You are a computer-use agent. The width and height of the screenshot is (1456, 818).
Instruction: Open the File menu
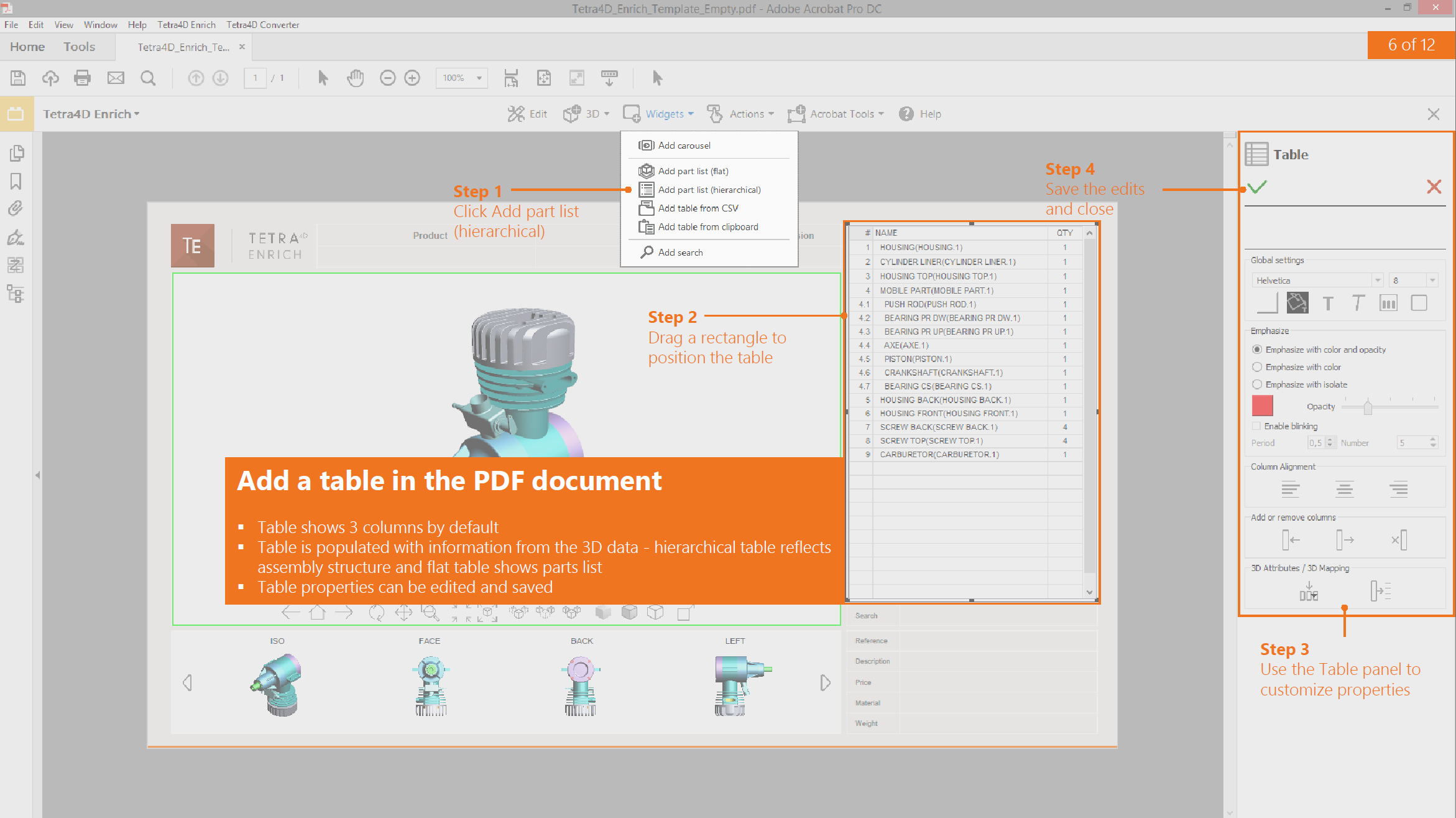tap(11, 25)
